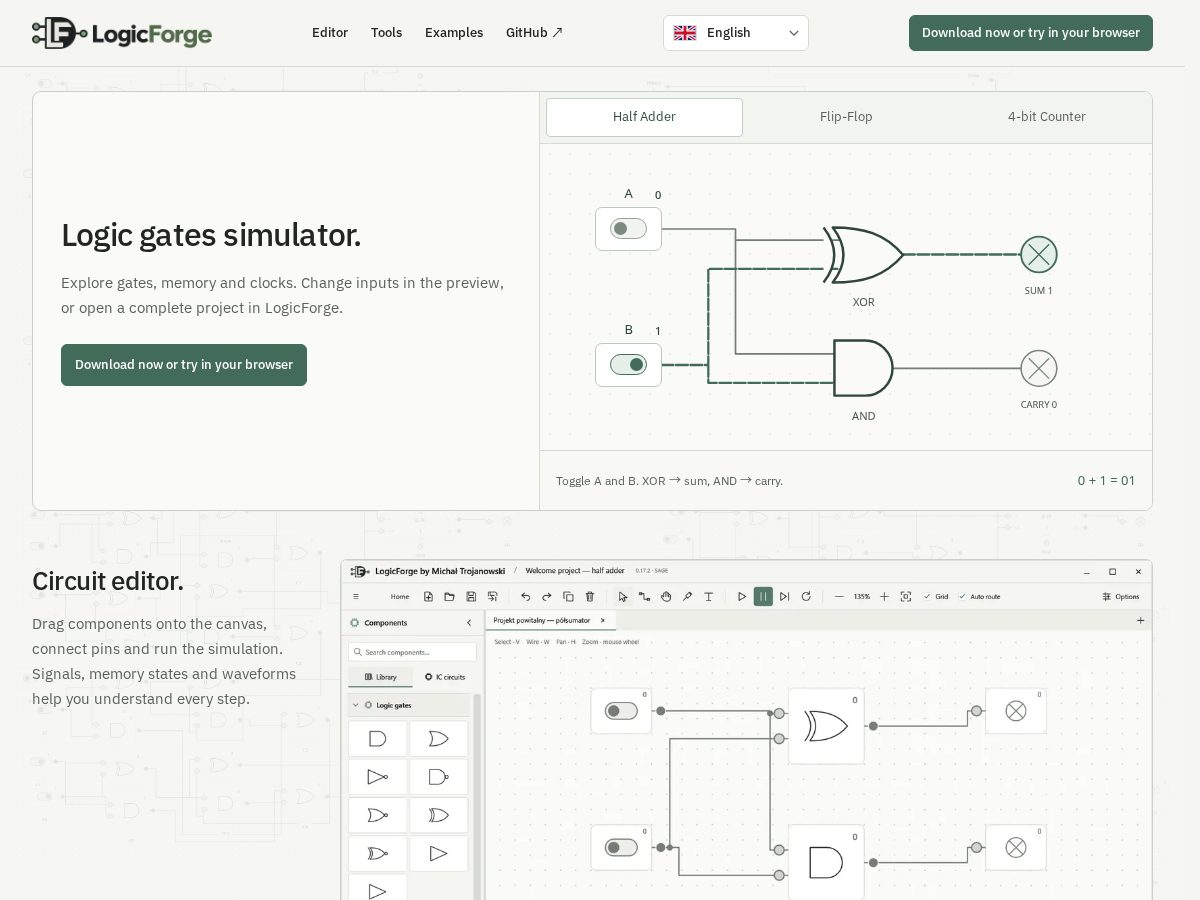Click the LogicForge logo in the header
This screenshot has height=900, width=1200.
(x=122, y=33)
